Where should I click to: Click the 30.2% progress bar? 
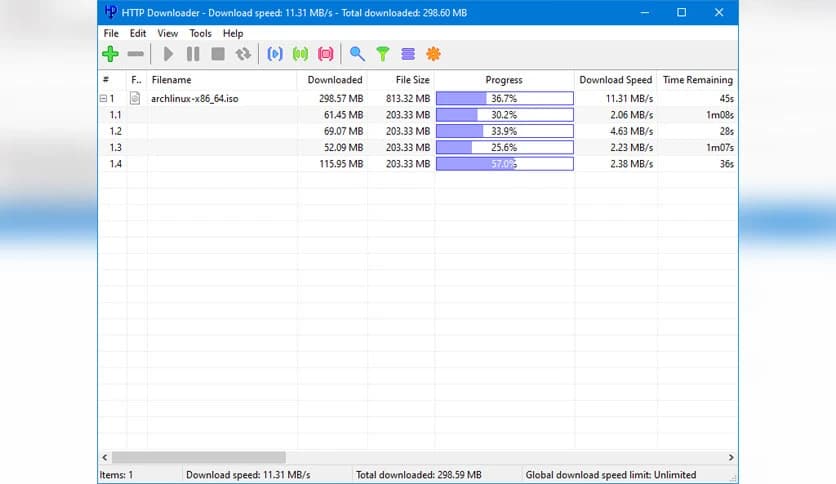pos(505,115)
